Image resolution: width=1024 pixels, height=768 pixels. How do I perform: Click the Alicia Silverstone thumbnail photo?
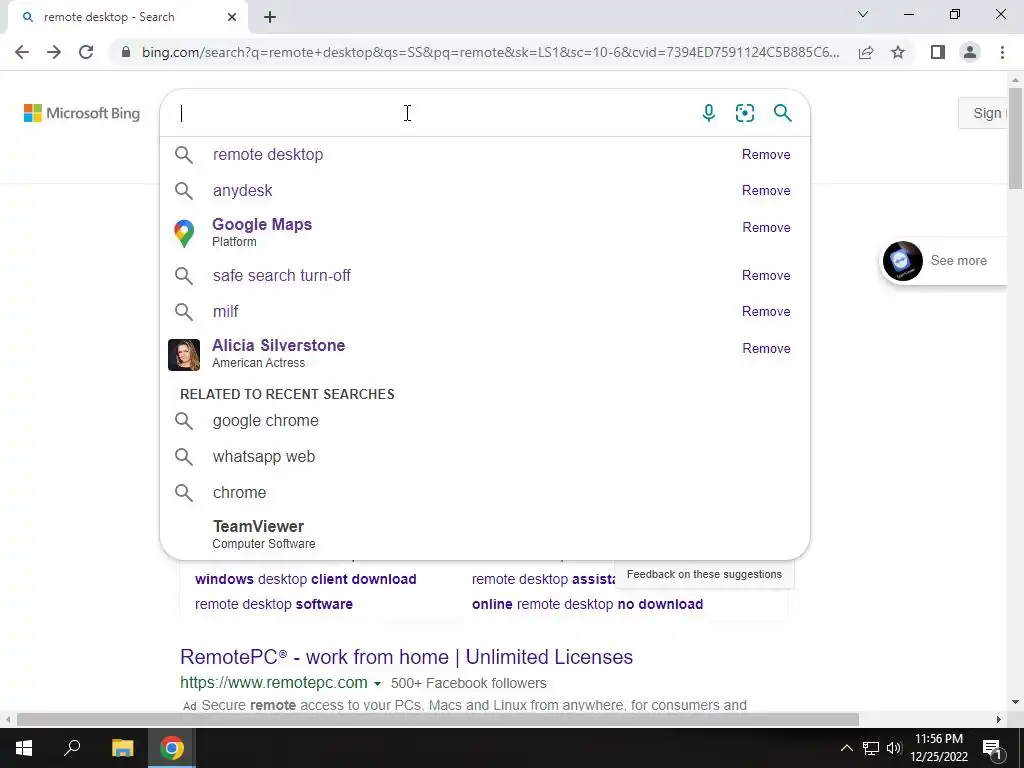click(x=184, y=355)
